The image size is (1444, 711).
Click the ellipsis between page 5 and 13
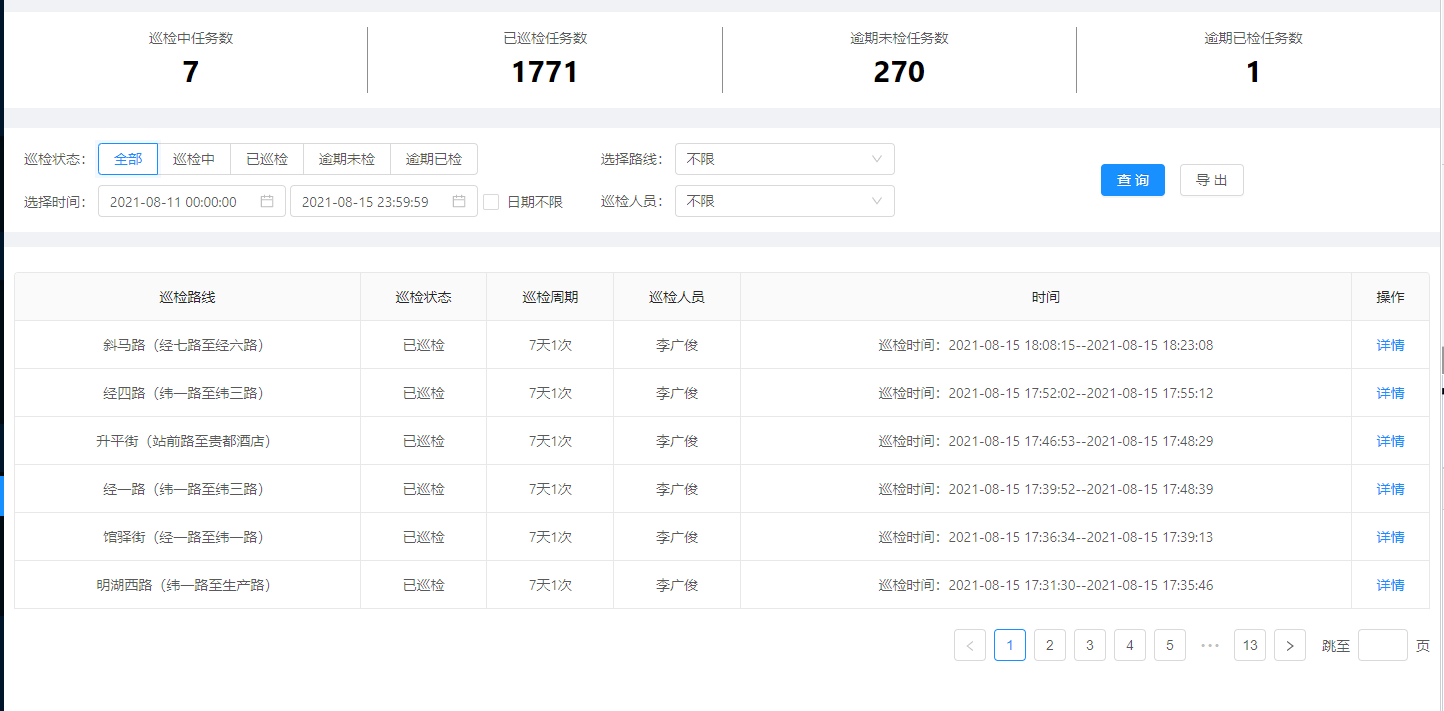coord(1209,645)
